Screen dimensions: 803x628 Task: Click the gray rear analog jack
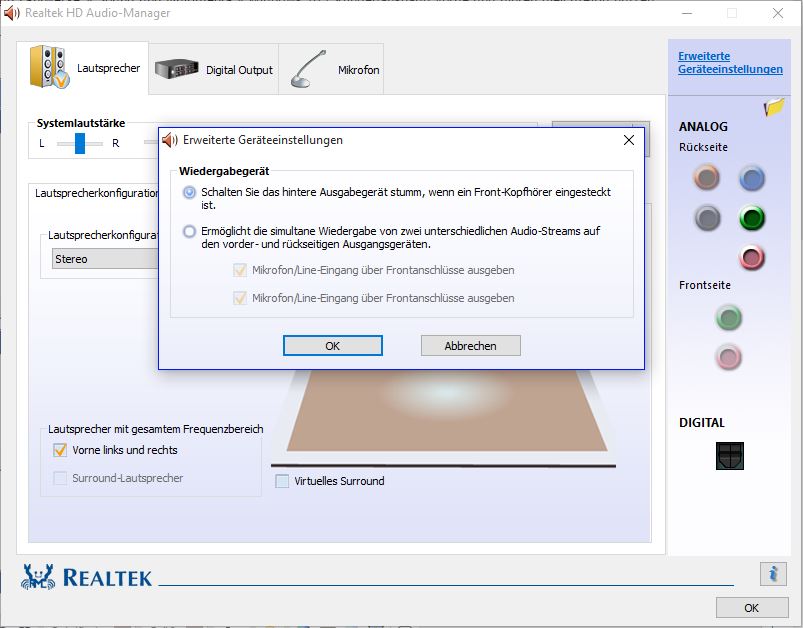708,219
